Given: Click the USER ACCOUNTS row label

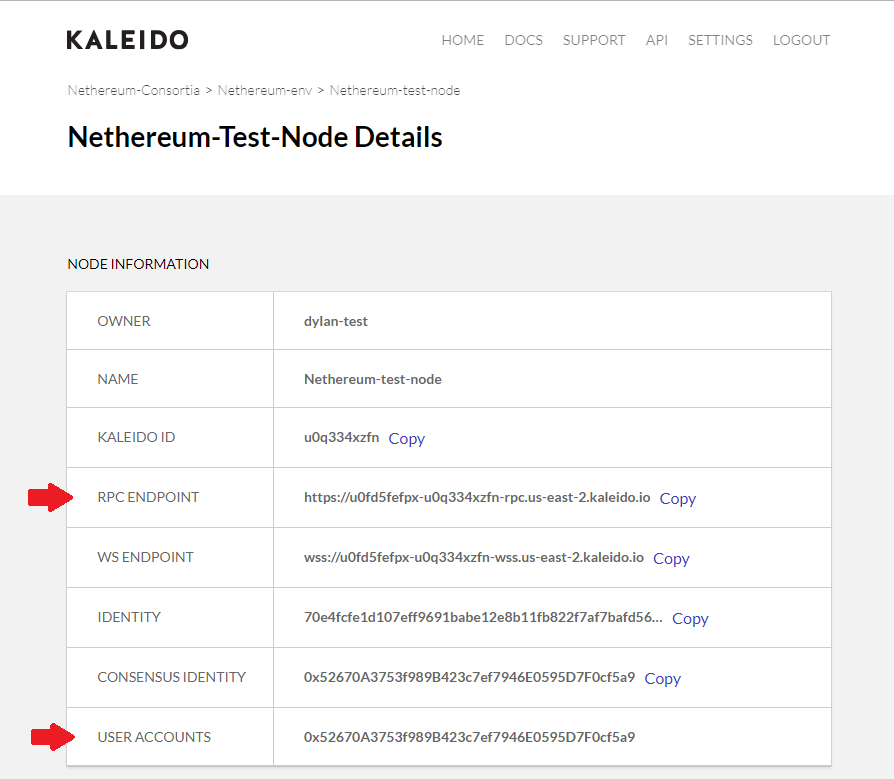Looking at the screenshot, I should click(154, 737).
